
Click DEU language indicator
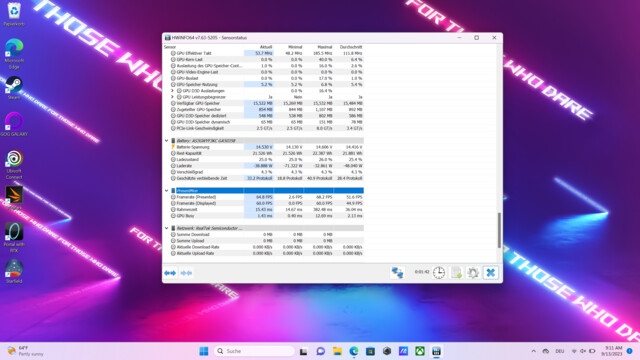pyautogui.click(x=560, y=351)
